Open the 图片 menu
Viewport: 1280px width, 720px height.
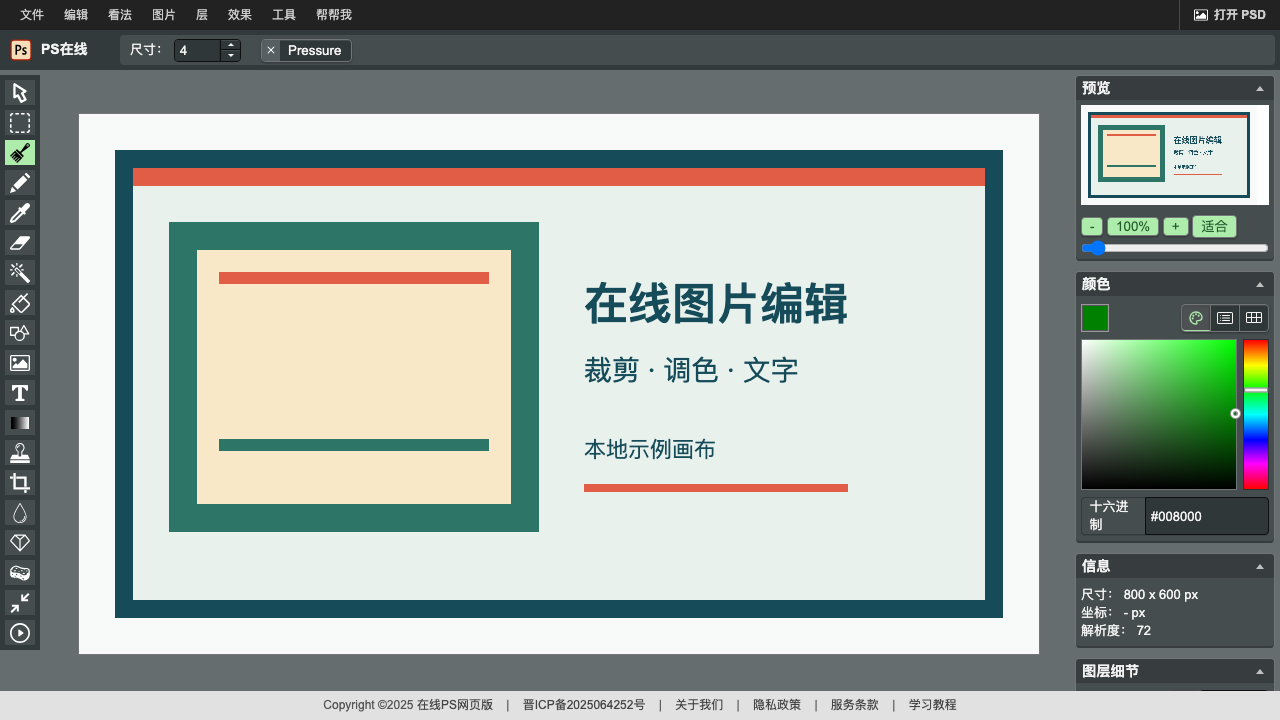(164, 15)
